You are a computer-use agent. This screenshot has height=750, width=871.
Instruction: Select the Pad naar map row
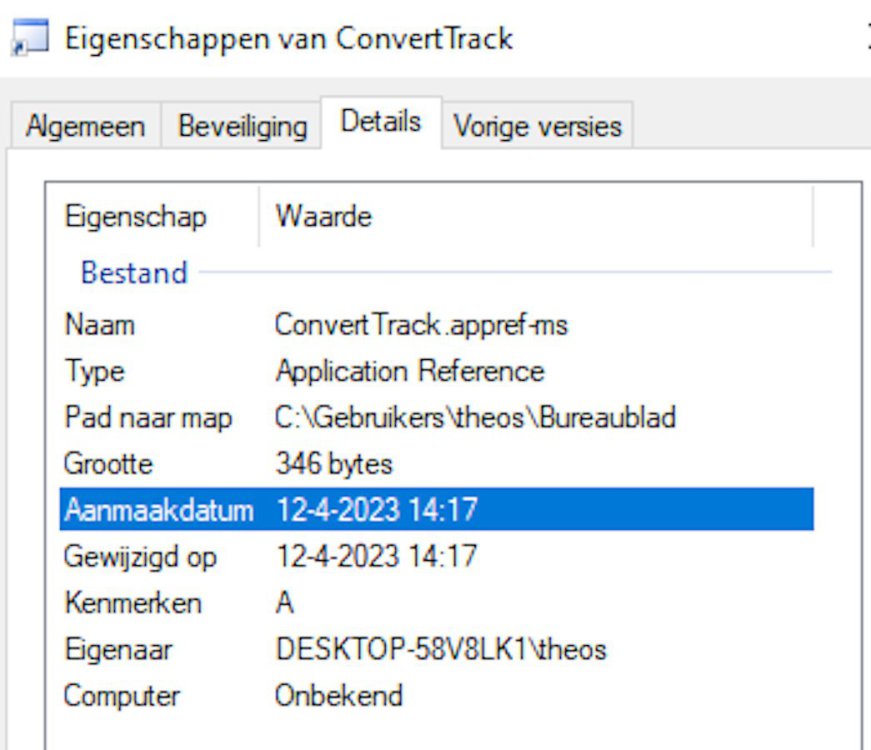coord(148,417)
